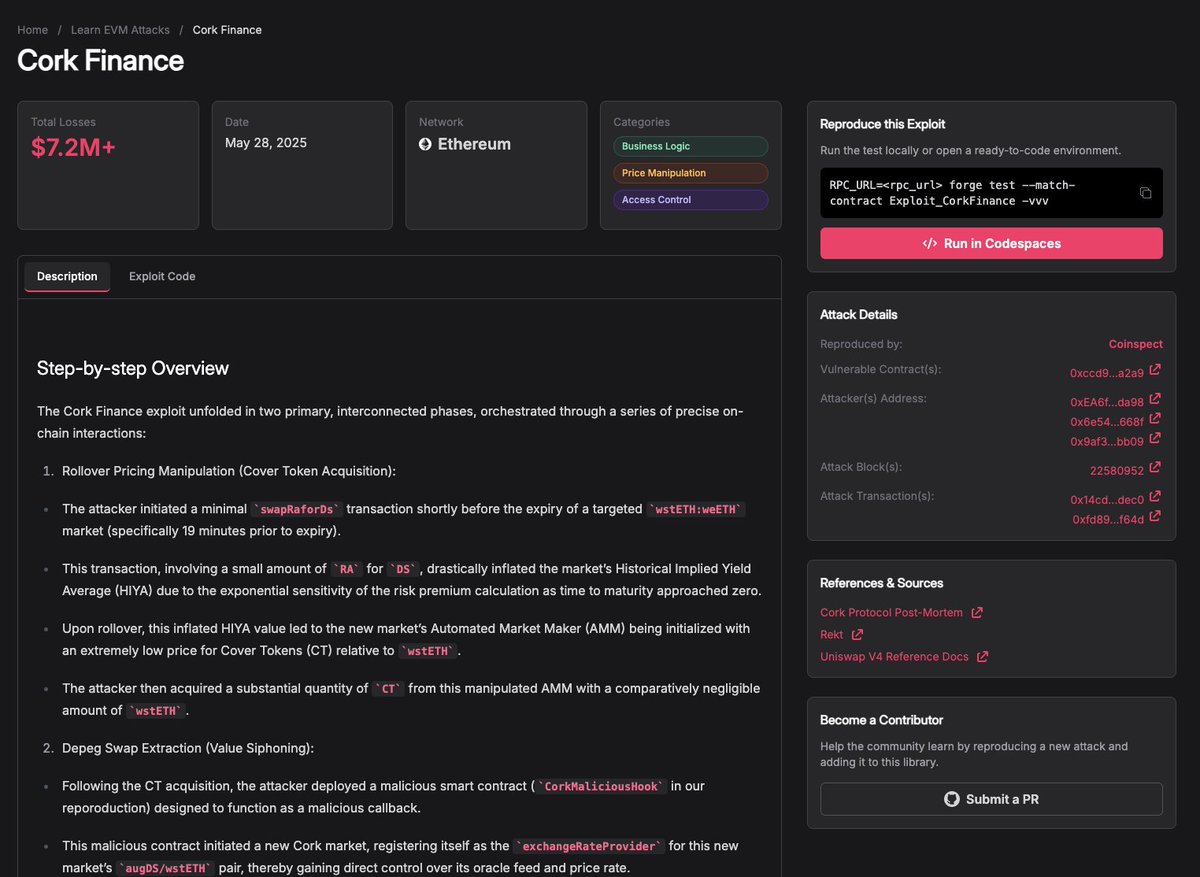Screen dimensions: 1200x877
Task: Select the Business Logic category tag
Action: coord(690,146)
